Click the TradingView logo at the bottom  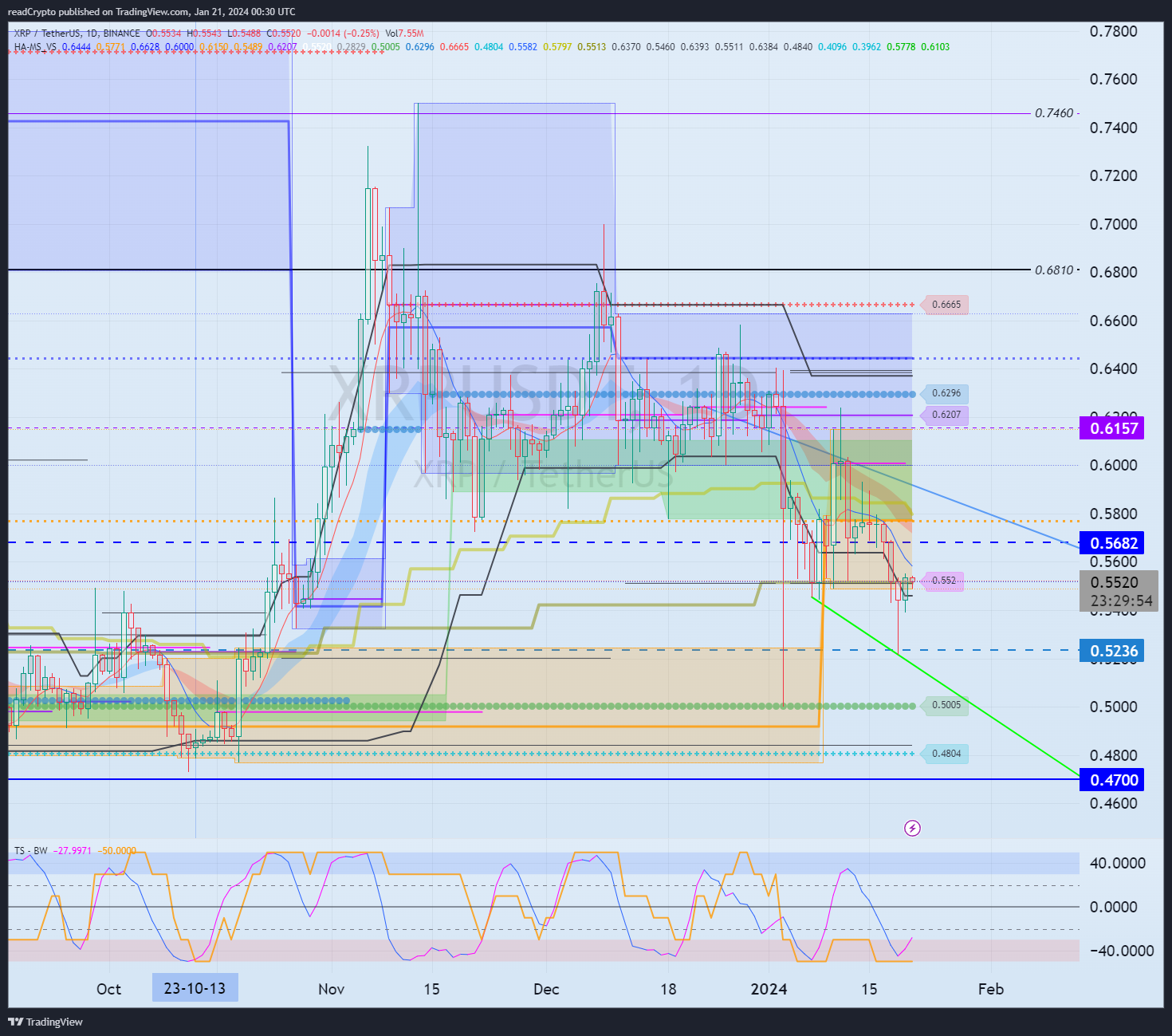(x=45, y=1022)
